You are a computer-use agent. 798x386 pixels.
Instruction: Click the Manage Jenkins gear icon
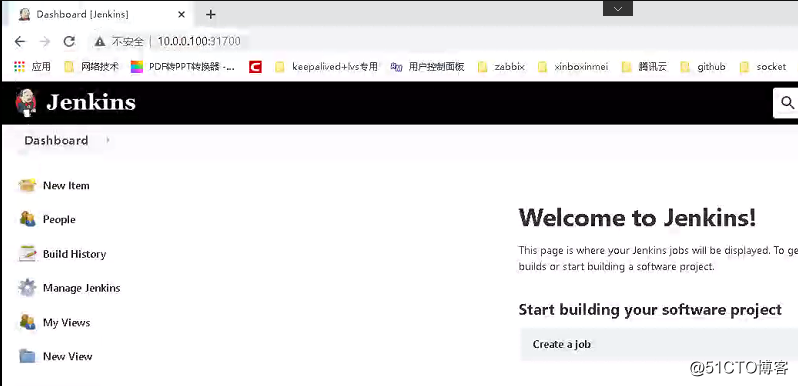(27, 288)
